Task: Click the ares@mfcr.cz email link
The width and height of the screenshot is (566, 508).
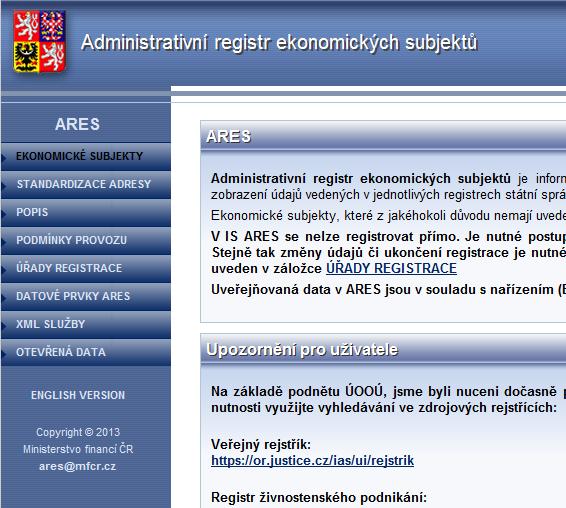Action: coord(78,466)
